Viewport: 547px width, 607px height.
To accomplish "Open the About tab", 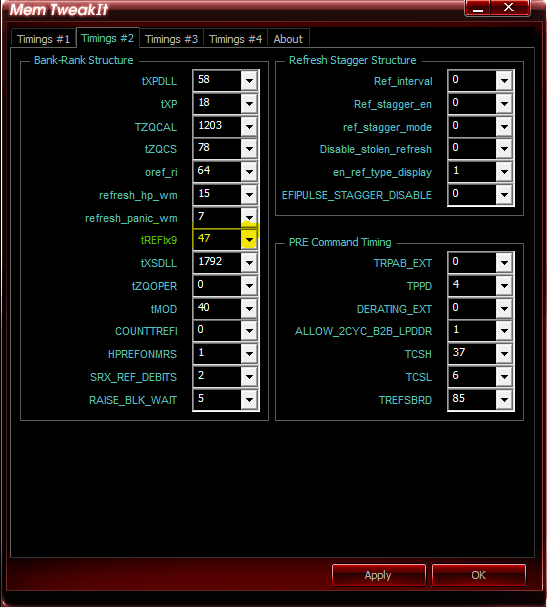I will click(288, 39).
